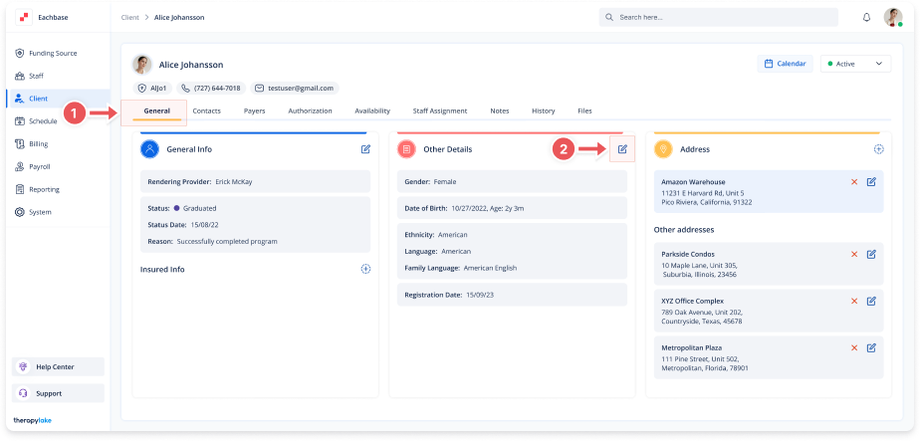Open Billing from the sidebar
Viewport: 920px width, 441px height.
pos(38,144)
